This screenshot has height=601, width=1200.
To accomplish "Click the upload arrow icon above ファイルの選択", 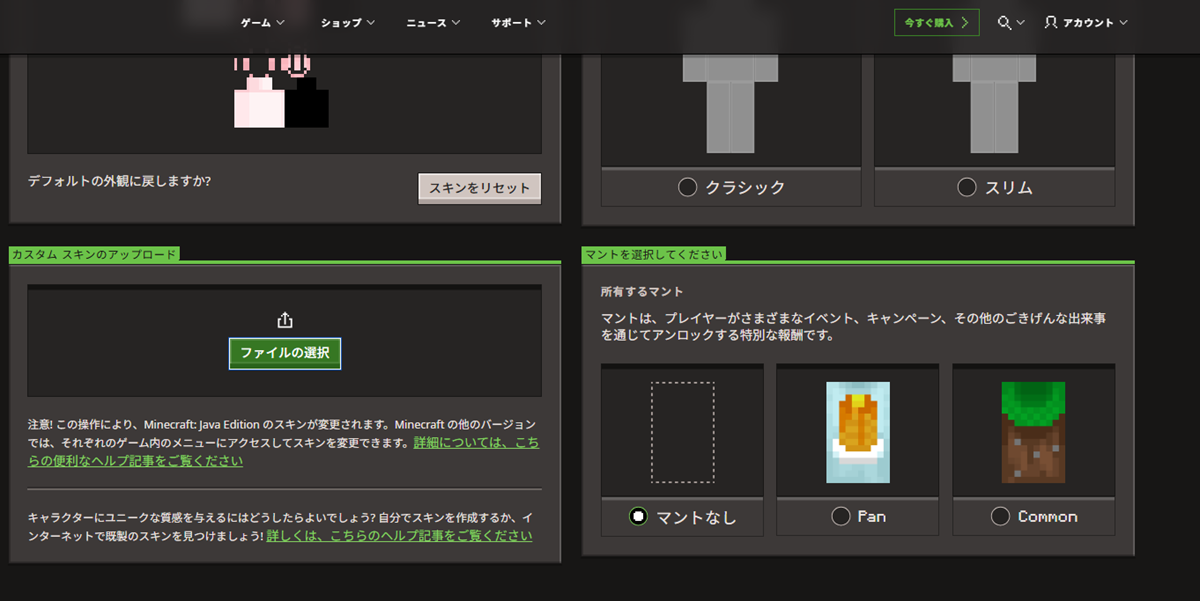I will pos(285,320).
